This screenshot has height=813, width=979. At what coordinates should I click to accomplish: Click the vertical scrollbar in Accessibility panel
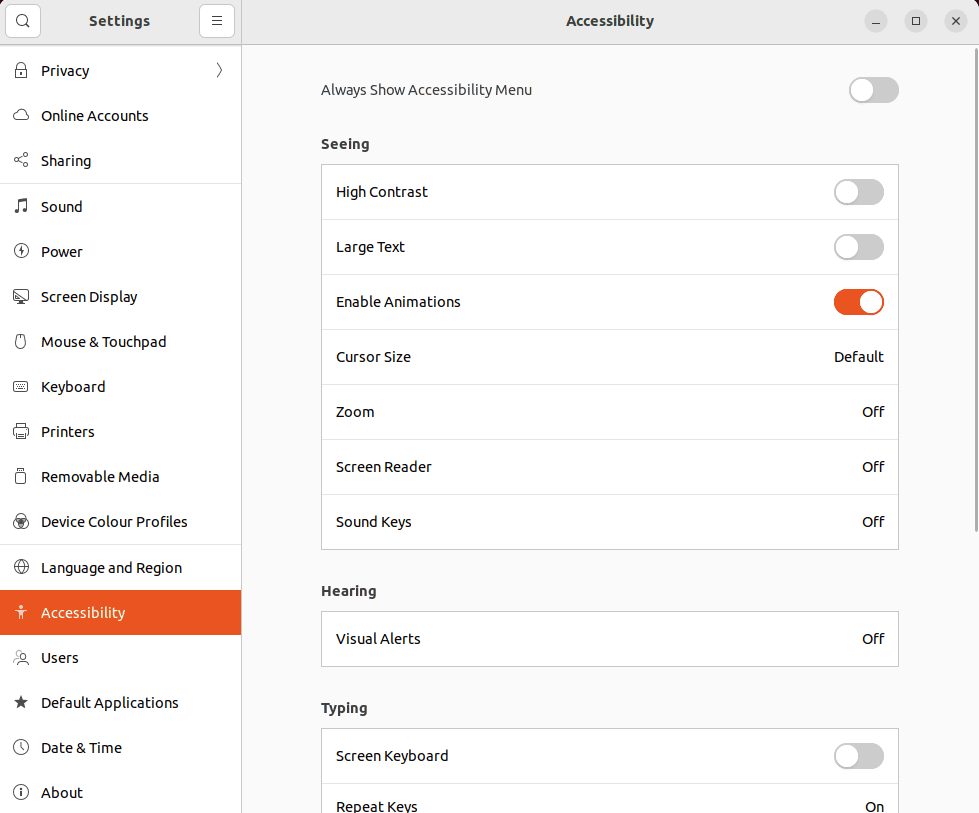[977, 290]
